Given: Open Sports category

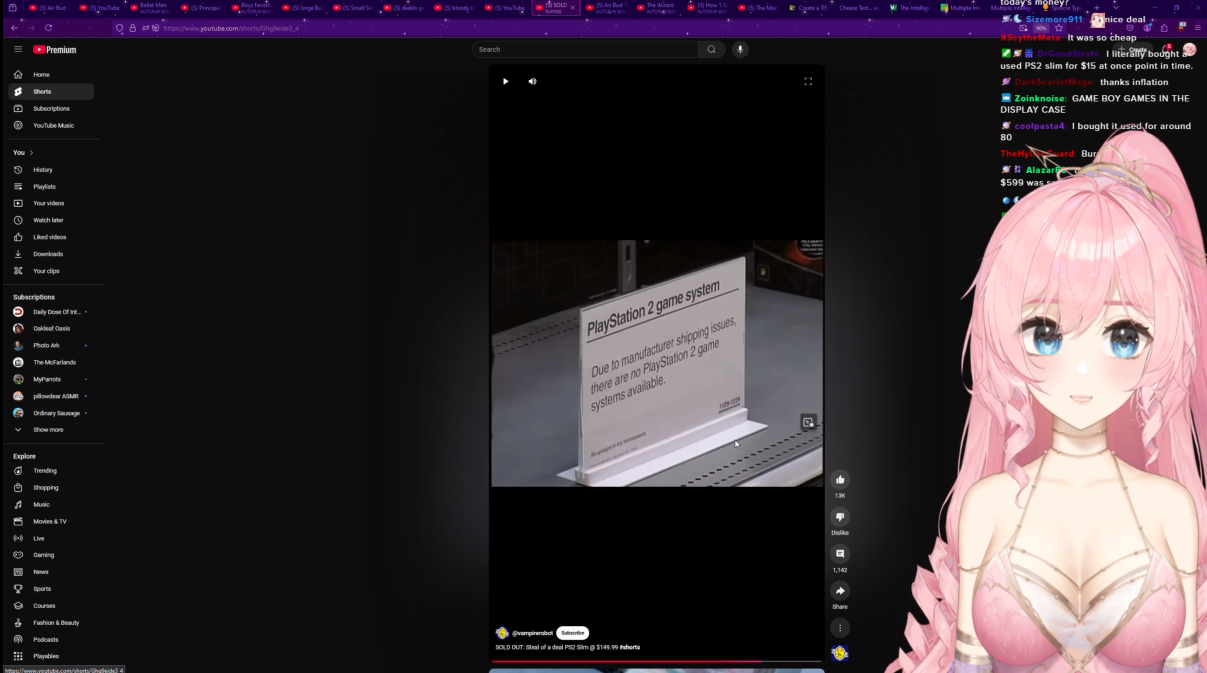Looking at the screenshot, I should 51,589.
